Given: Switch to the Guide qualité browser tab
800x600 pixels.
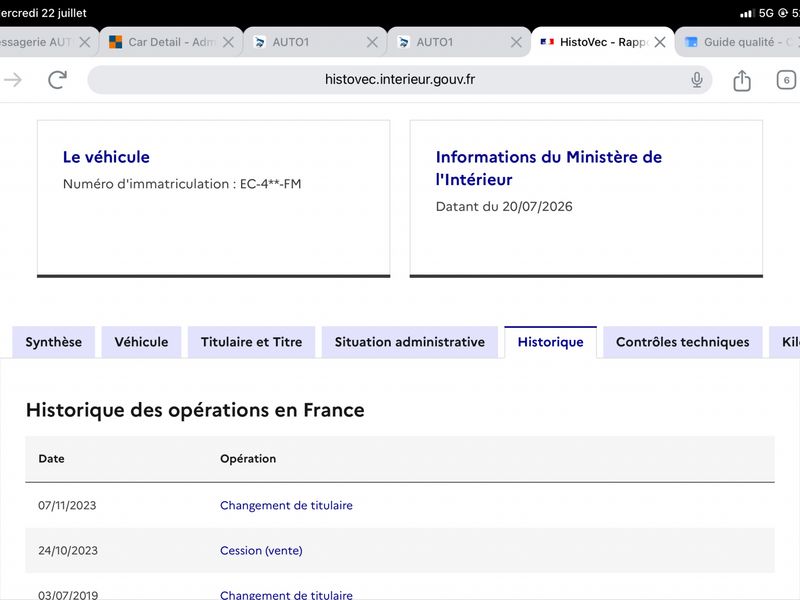Looking at the screenshot, I should click(740, 42).
